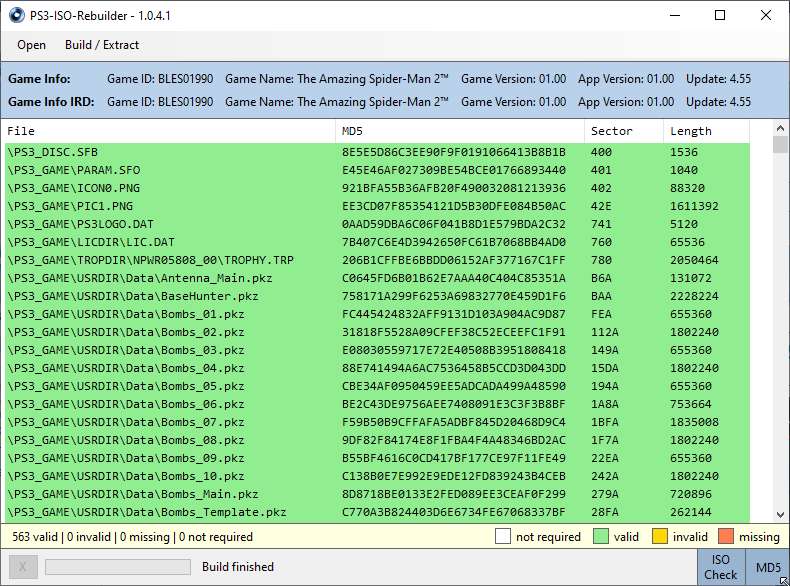Sort by the File column header

(x=170, y=131)
